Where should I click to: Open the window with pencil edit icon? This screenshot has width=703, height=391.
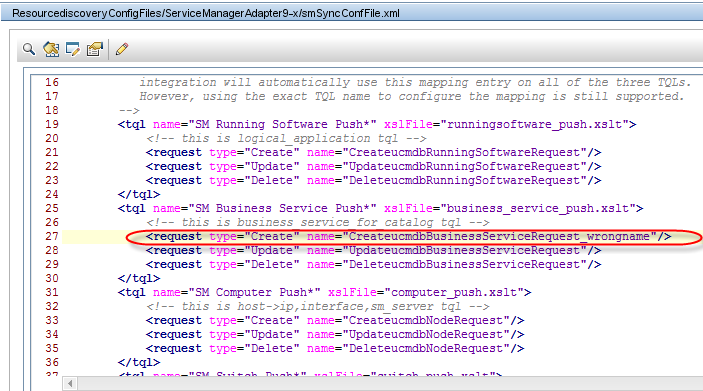click(73, 49)
